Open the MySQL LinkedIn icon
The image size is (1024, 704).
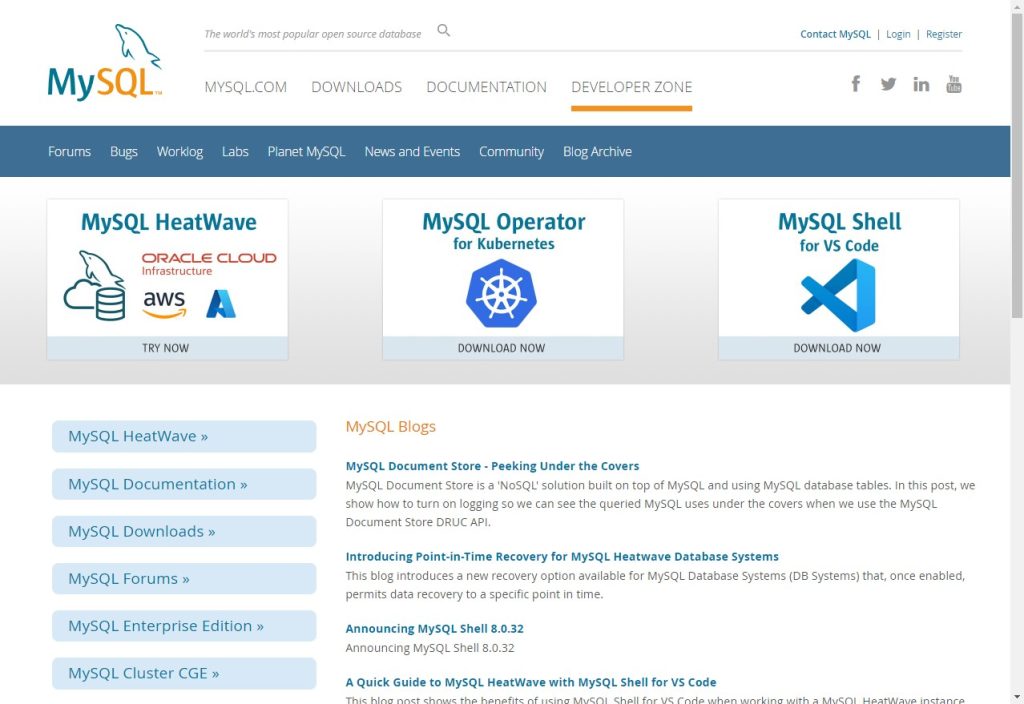(921, 84)
